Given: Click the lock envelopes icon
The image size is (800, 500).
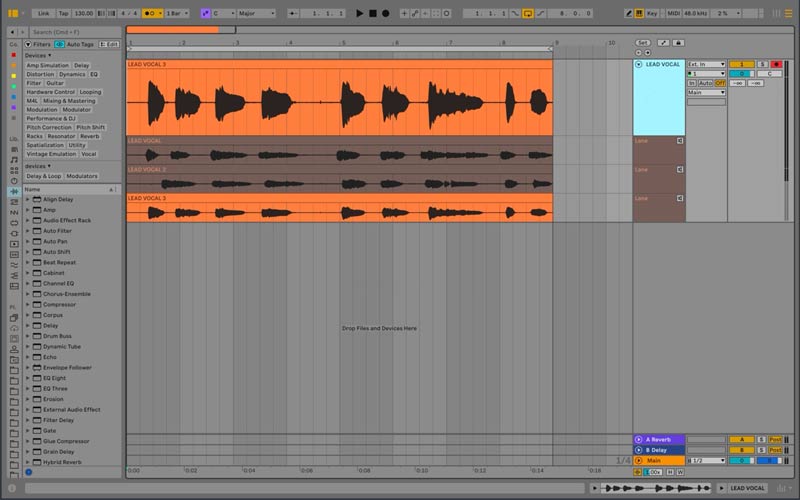Looking at the screenshot, I should [x=678, y=43].
